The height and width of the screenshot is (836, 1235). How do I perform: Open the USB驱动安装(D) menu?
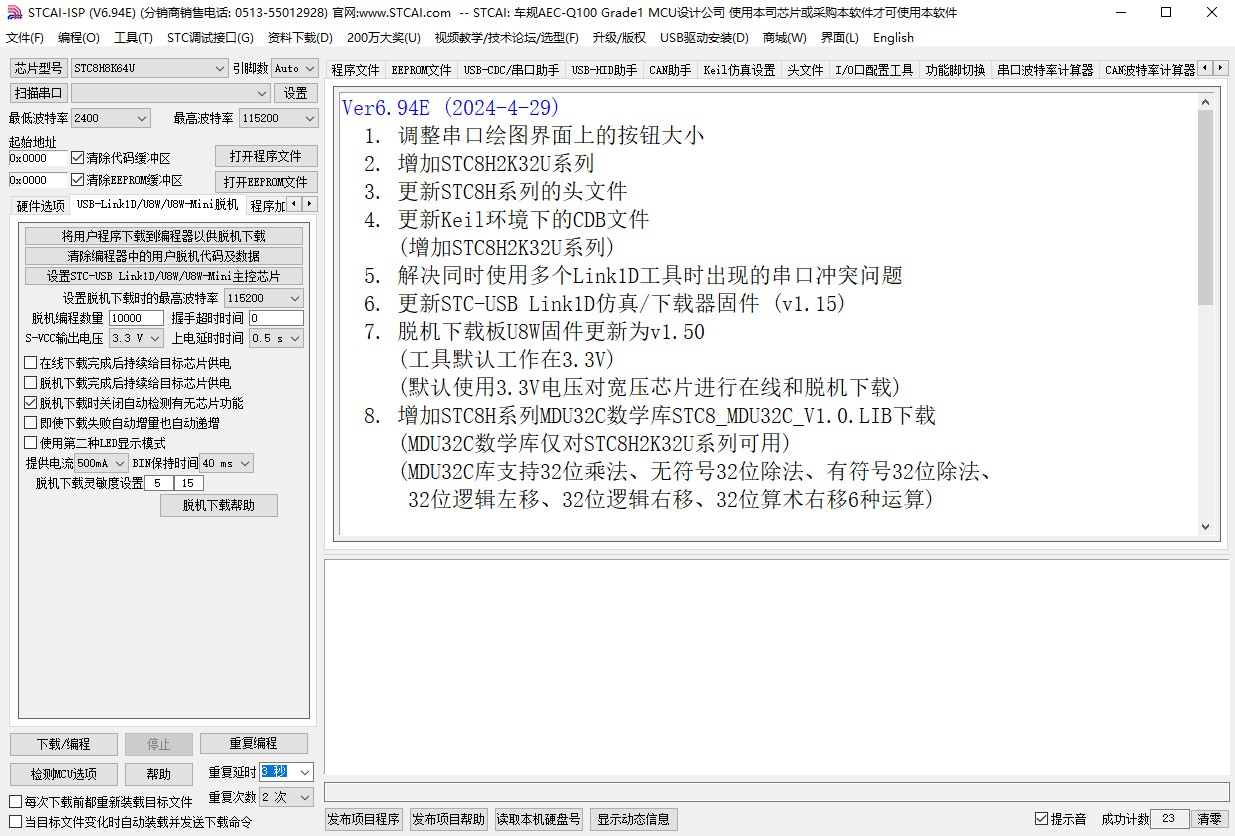coord(704,38)
